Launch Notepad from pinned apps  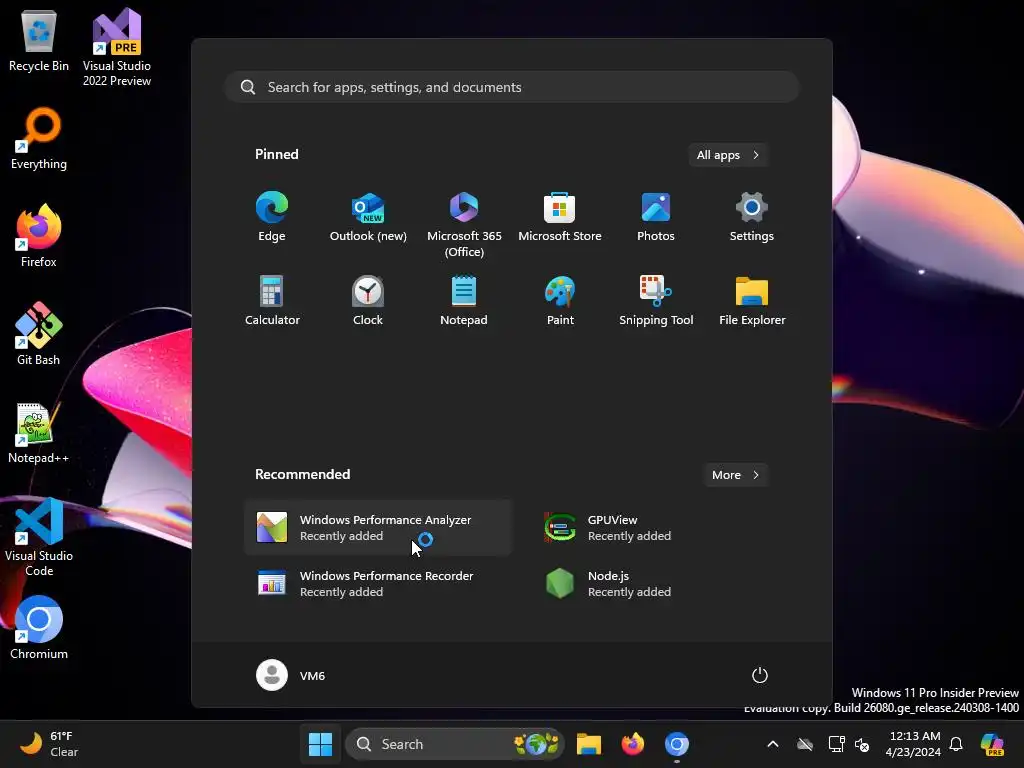[x=464, y=301]
